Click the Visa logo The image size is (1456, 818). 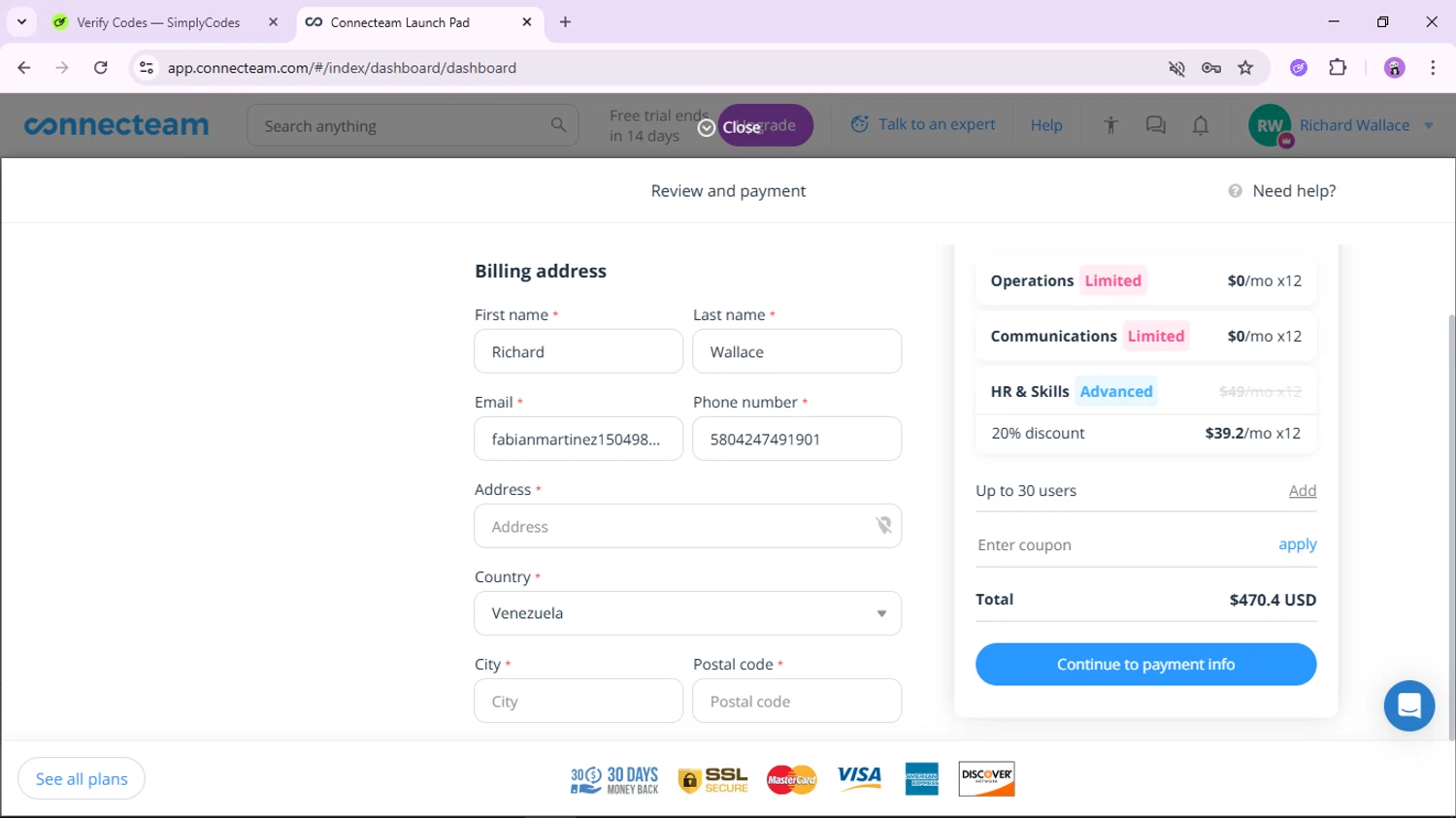859,776
